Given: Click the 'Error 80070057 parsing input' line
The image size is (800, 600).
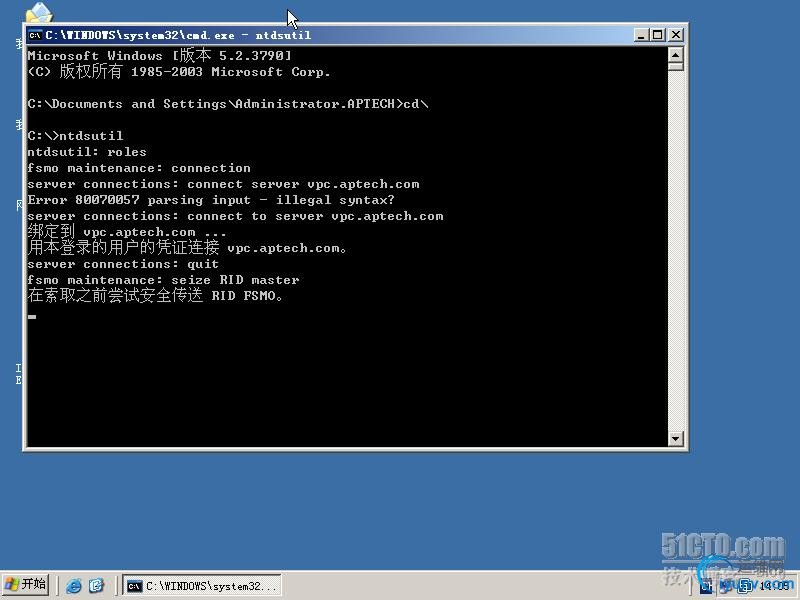Looking at the screenshot, I should [211, 200].
